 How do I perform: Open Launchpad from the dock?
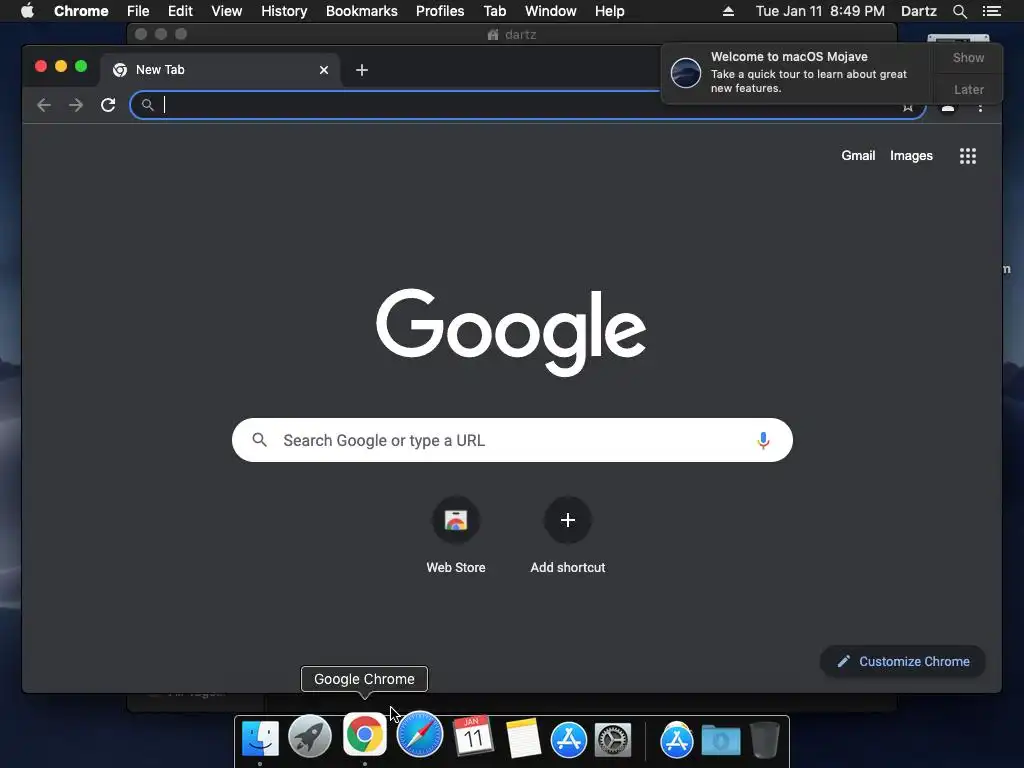310,737
